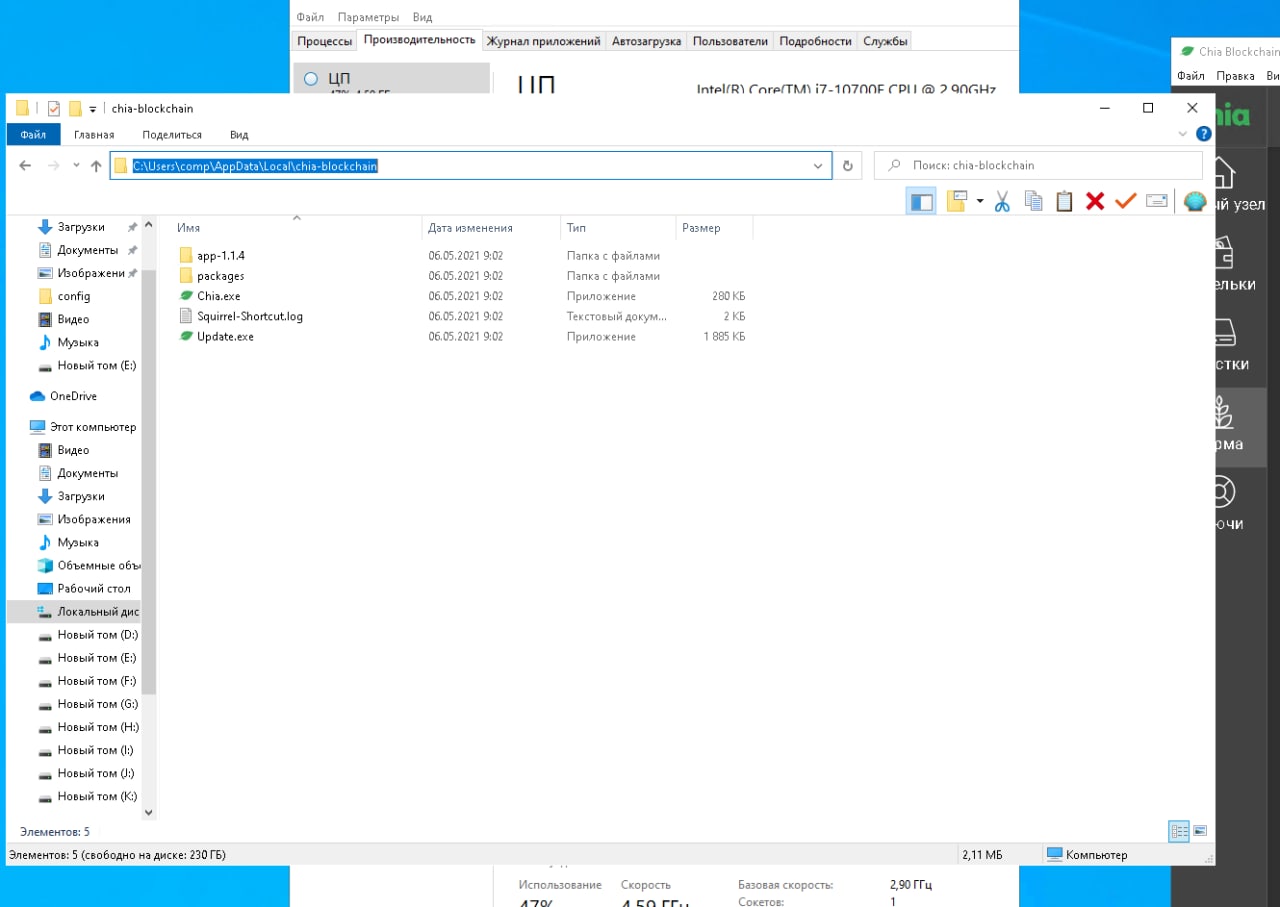Click the Explorer help question mark icon
Viewport: 1280px width, 907px height.
[1202, 134]
